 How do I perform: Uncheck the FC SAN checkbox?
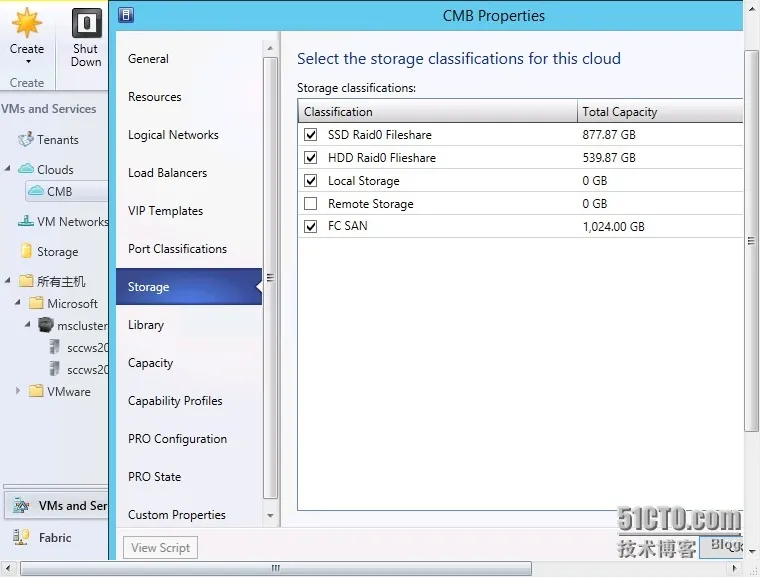pos(311,226)
